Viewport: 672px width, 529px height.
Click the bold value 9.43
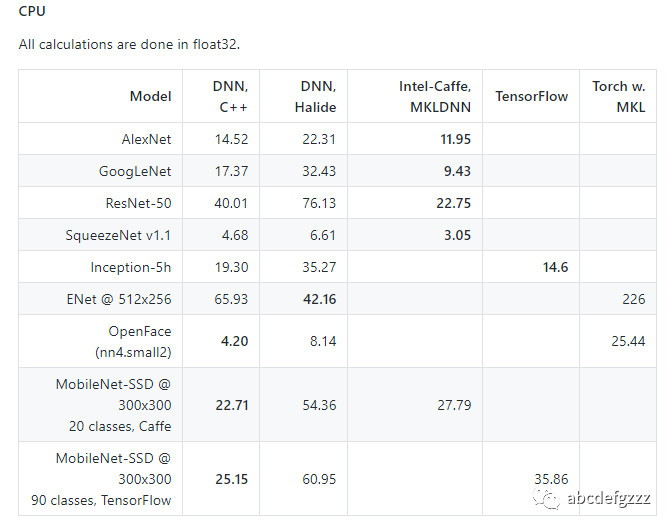(x=457, y=171)
